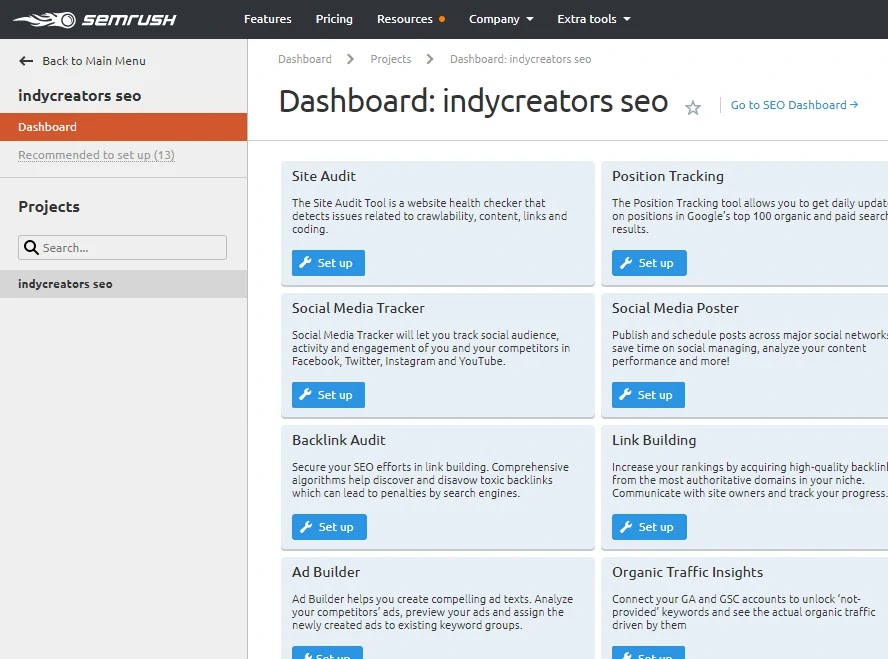Set up Social Media Tracker
Screen dimensions: 888x659
pos(328,395)
